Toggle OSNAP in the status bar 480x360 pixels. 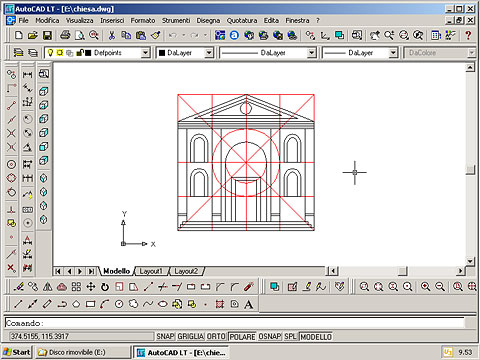click(270, 337)
